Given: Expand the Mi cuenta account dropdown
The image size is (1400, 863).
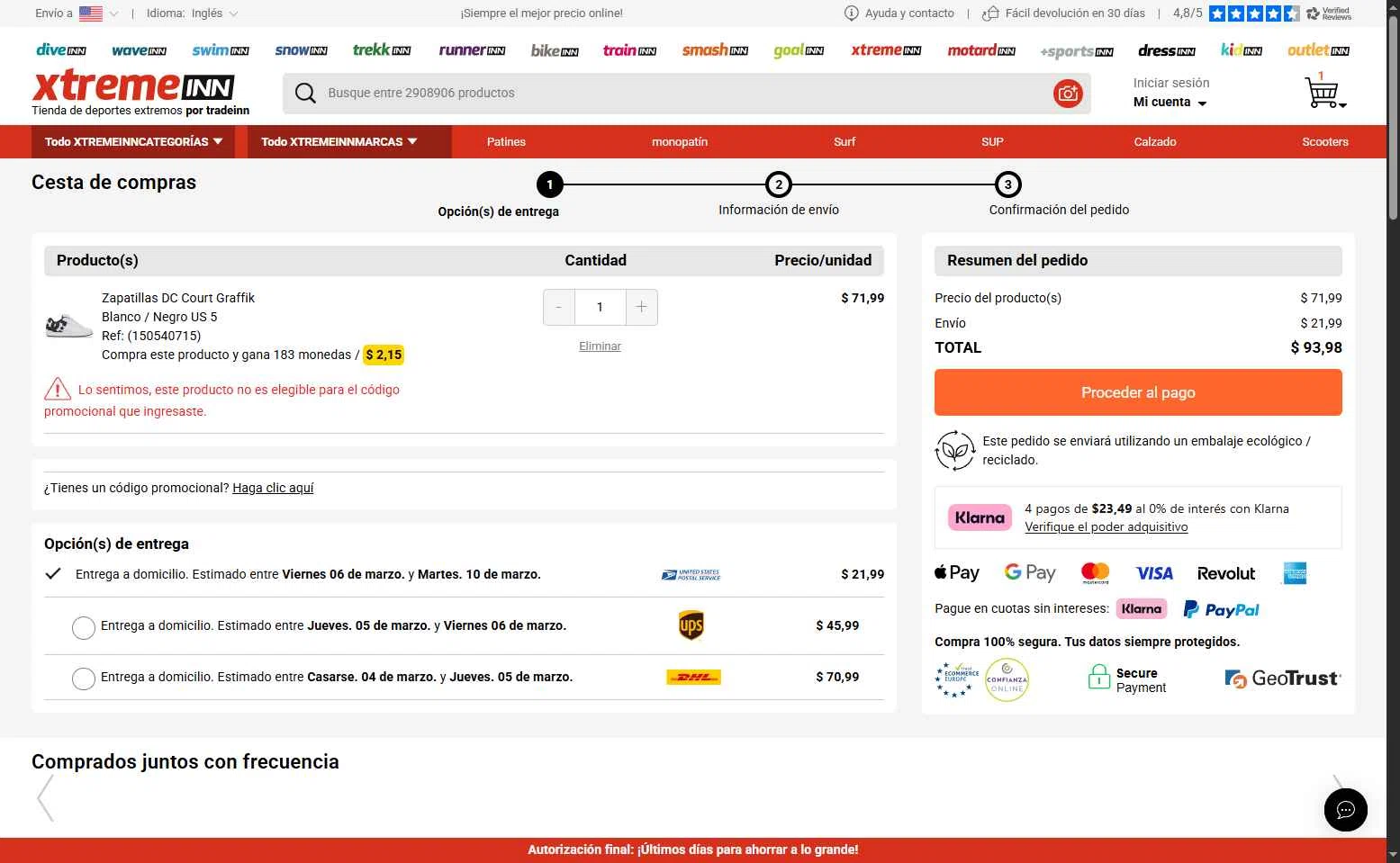Looking at the screenshot, I should 1170,103.
